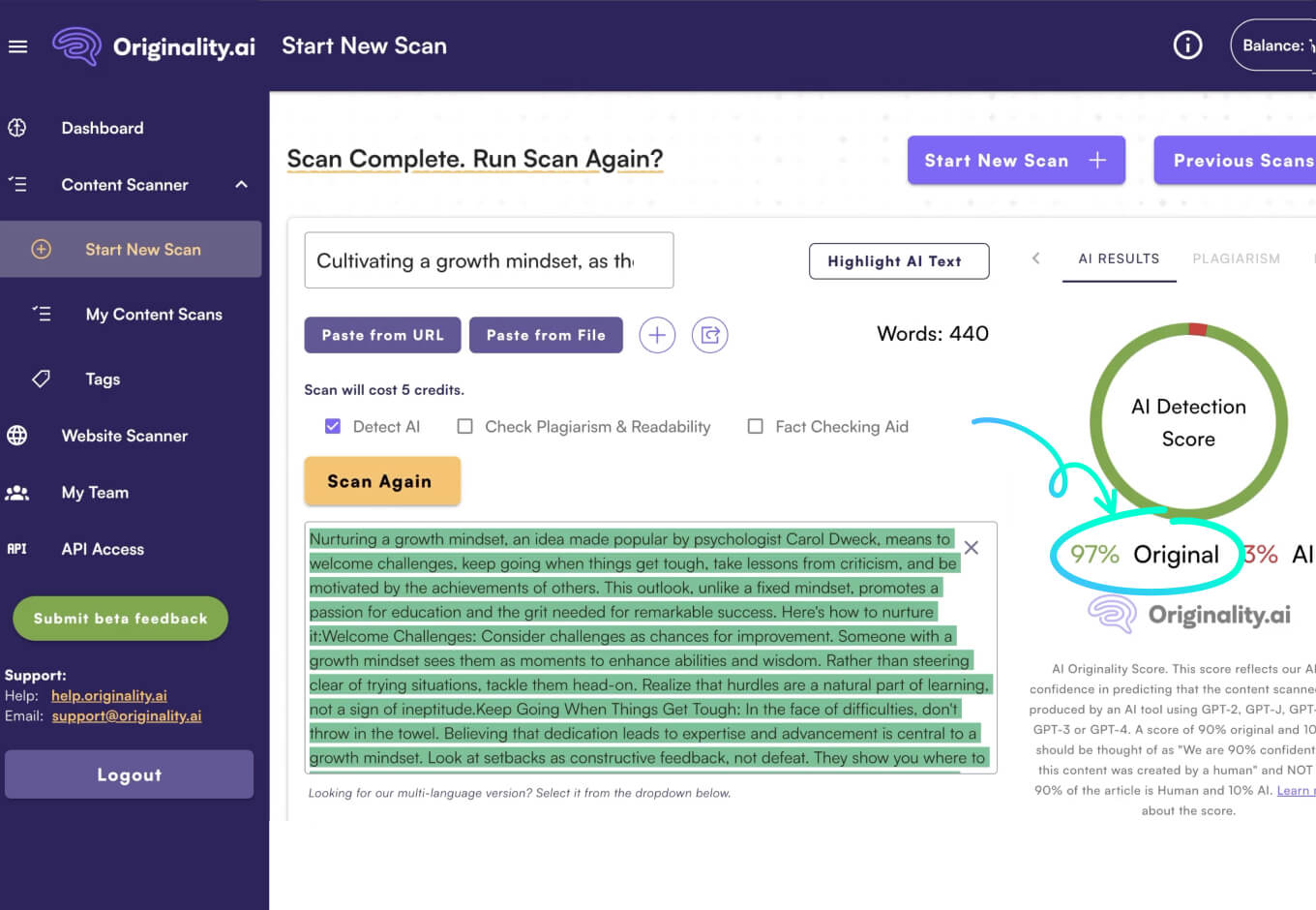Image resolution: width=1316 pixels, height=910 pixels.
Task: Click the round plus icon next to Paste from File
Action: tap(657, 335)
